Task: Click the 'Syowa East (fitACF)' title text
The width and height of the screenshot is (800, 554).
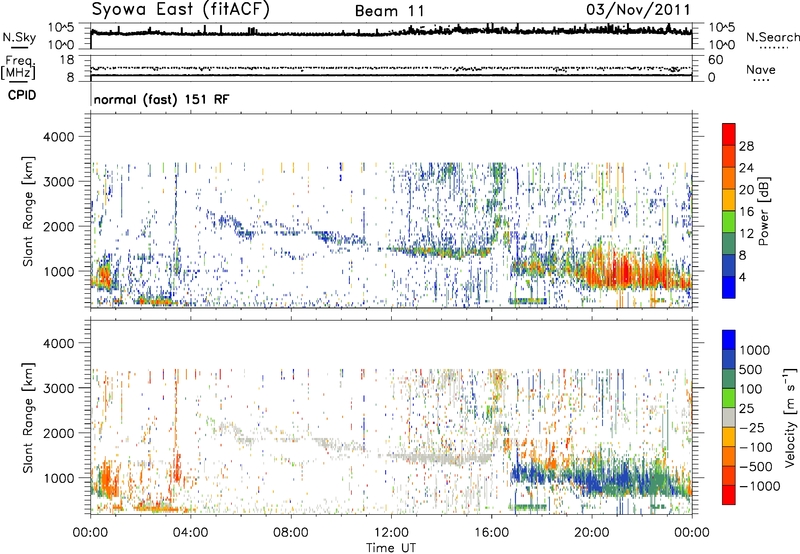Action: coord(181,9)
